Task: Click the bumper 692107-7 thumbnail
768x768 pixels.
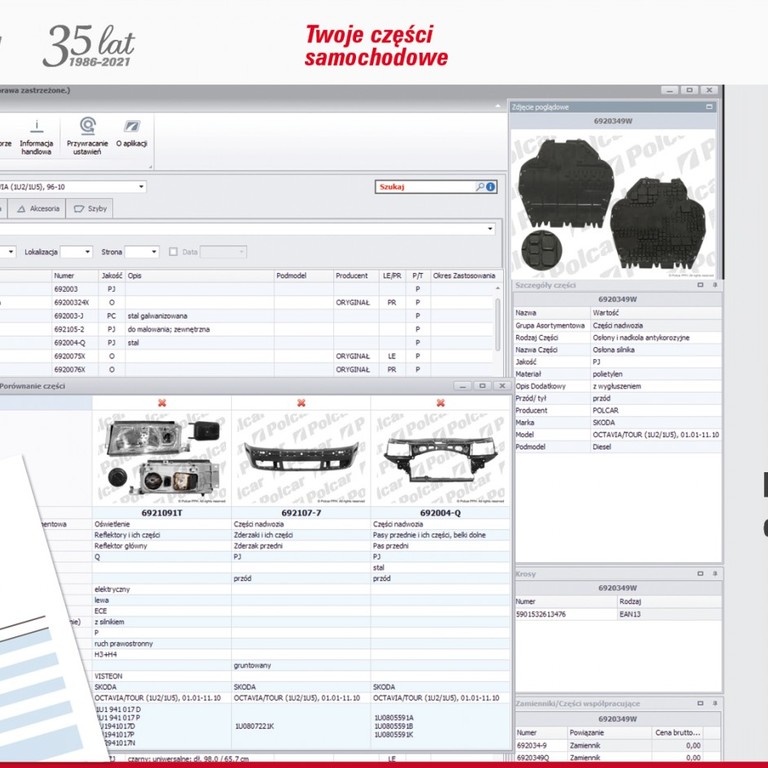Action: [301, 457]
